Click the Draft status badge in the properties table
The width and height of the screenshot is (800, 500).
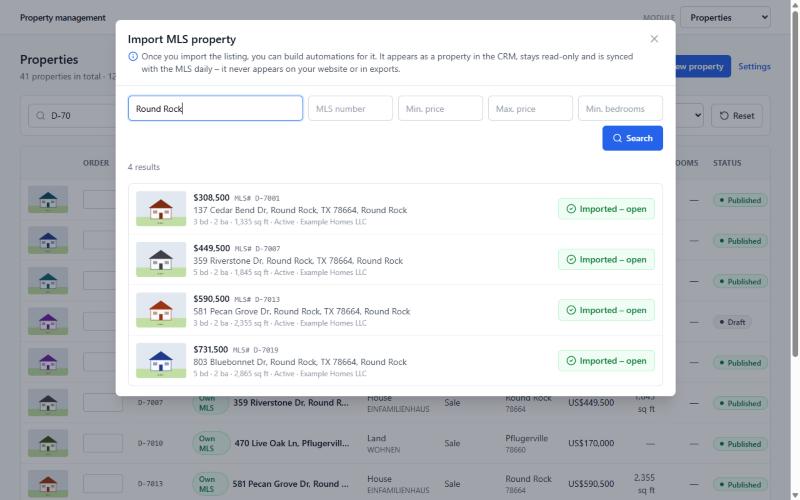pos(732,322)
